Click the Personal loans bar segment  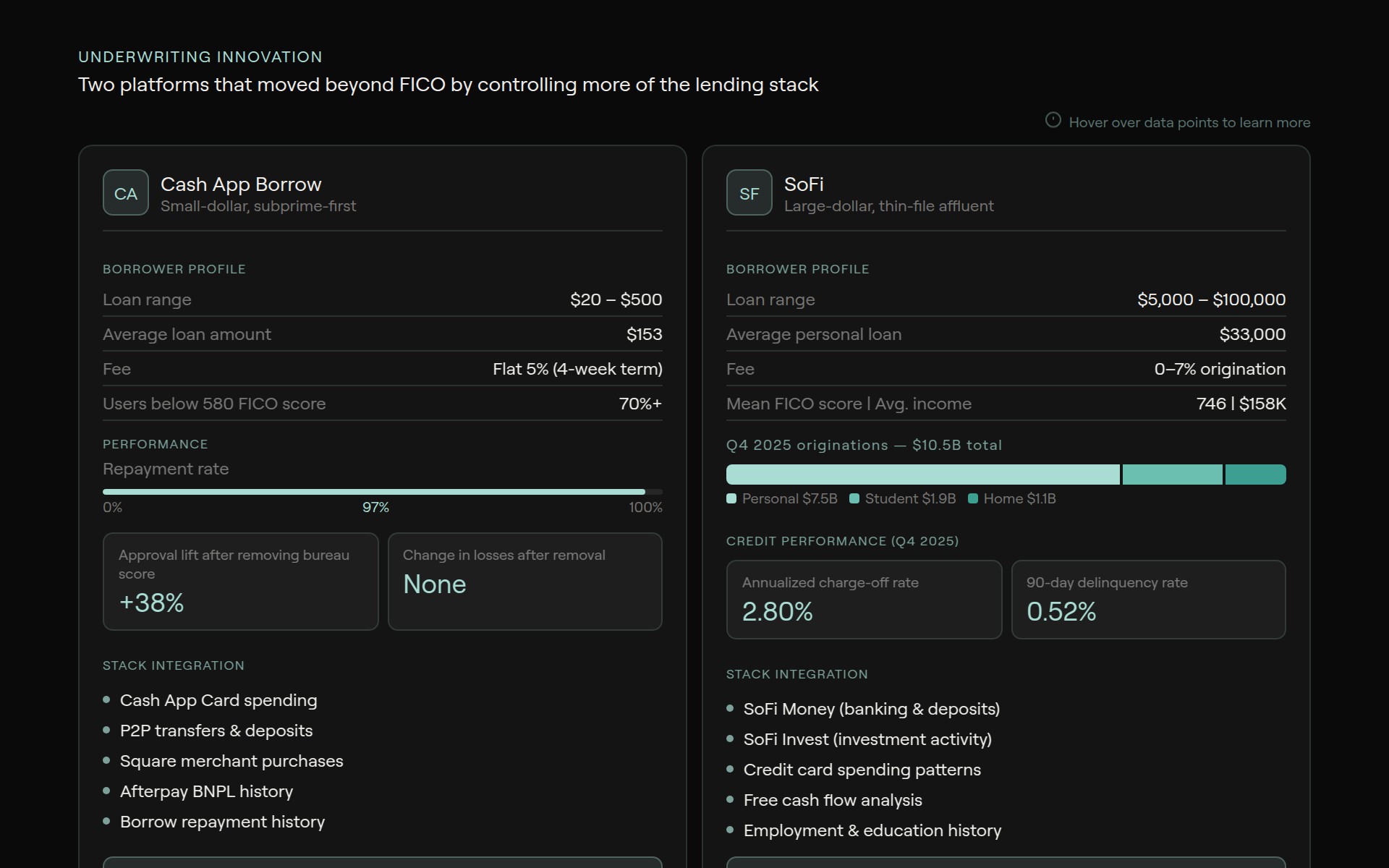click(x=922, y=475)
